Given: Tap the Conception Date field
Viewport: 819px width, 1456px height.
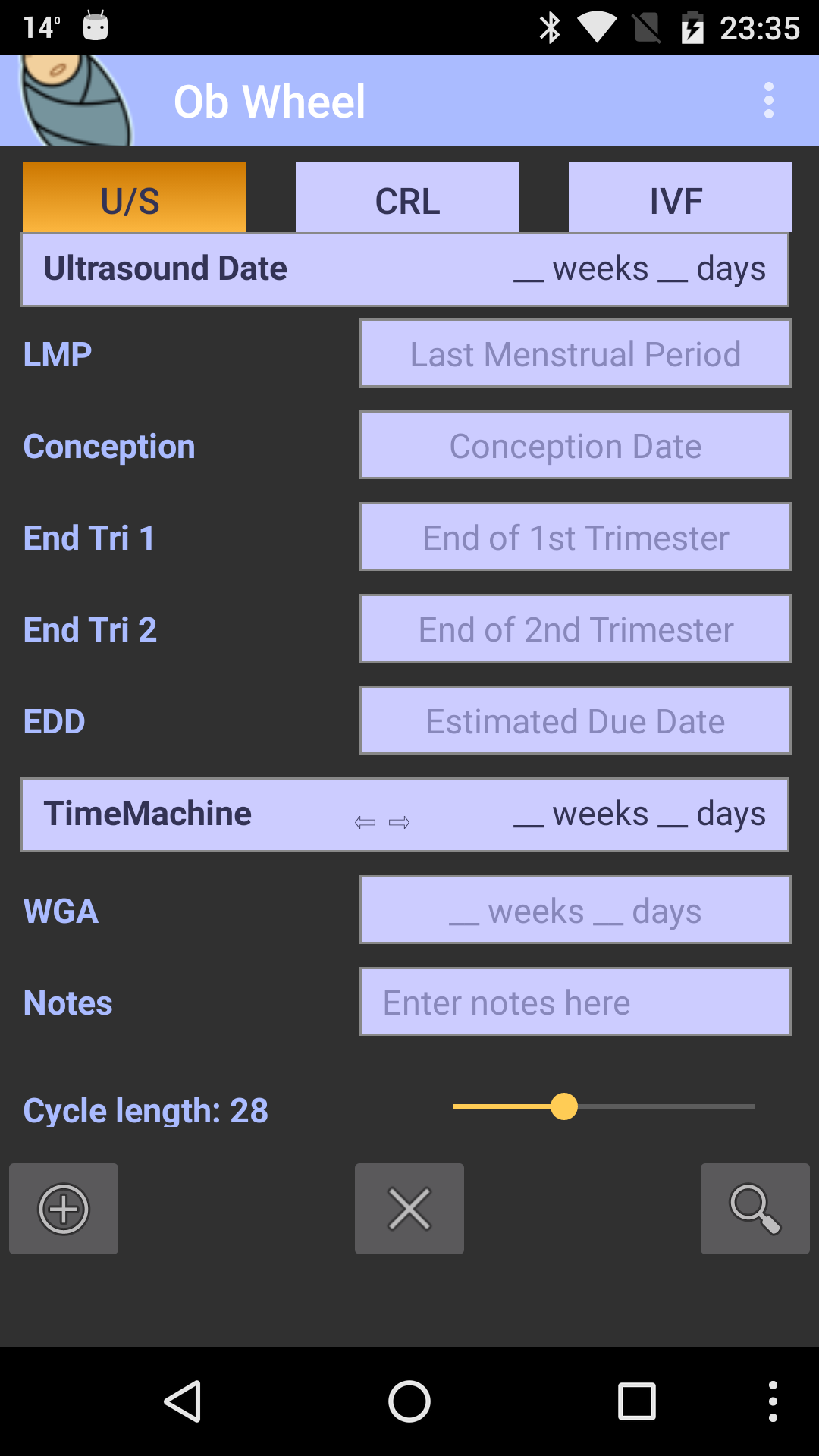Looking at the screenshot, I should tap(575, 446).
